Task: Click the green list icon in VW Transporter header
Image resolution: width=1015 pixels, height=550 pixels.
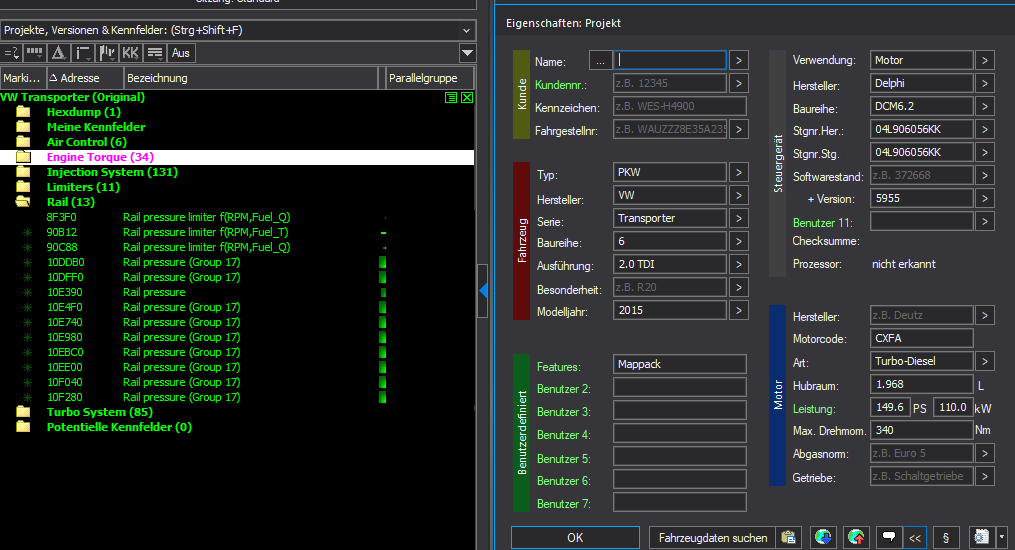Action: pos(452,98)
